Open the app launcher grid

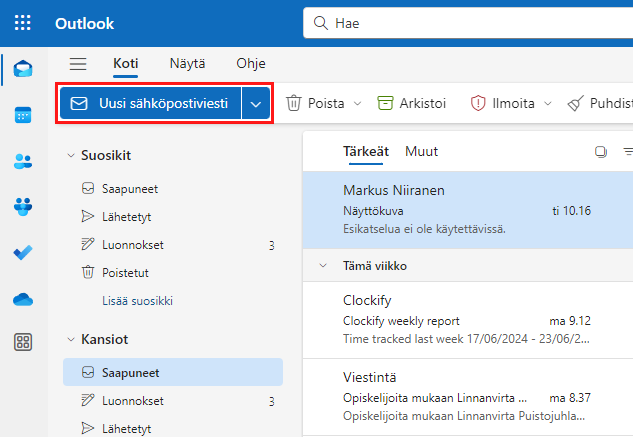(23, 23)
